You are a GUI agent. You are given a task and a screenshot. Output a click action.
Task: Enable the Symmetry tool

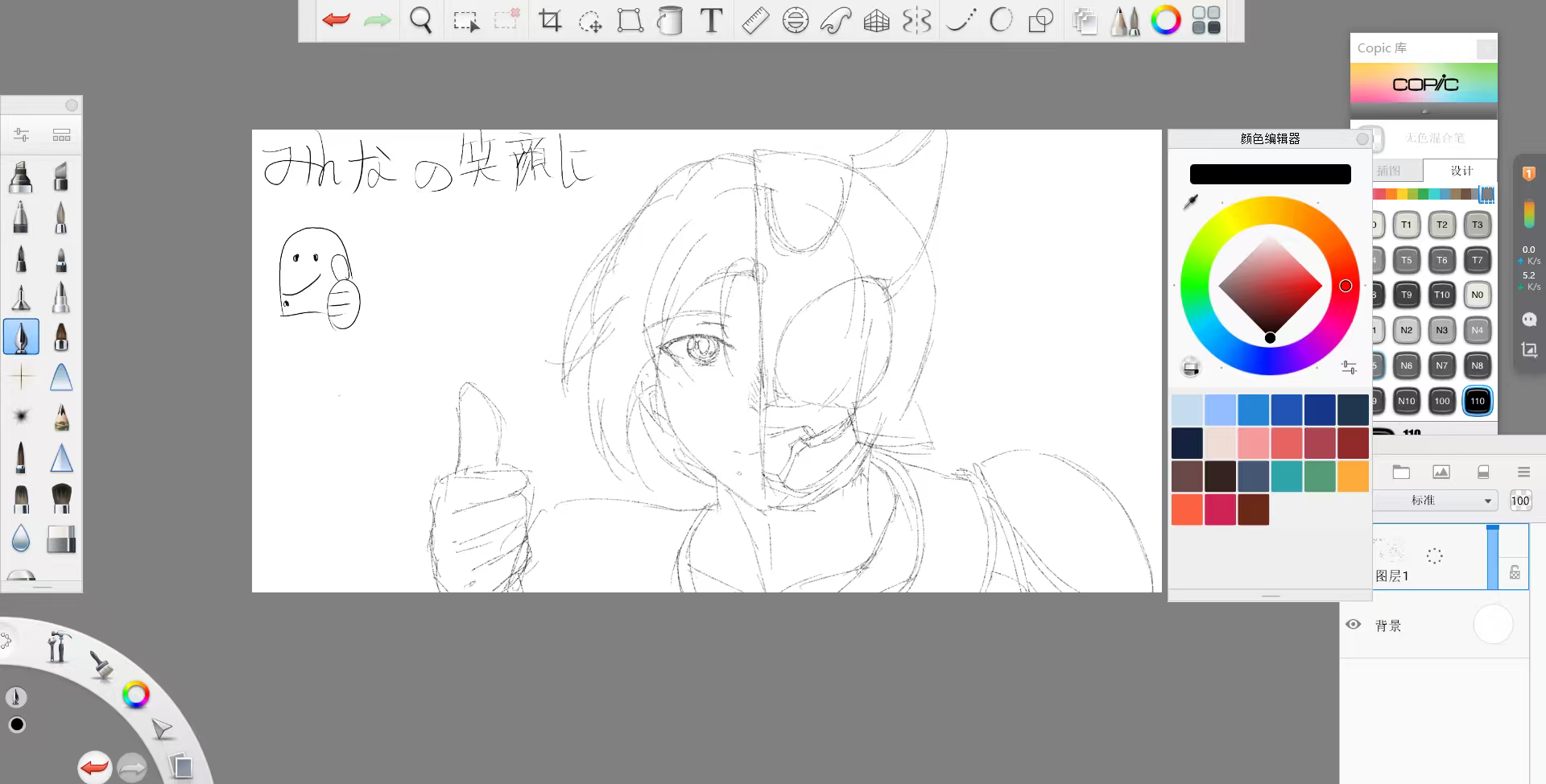click(x=917, y=21)
